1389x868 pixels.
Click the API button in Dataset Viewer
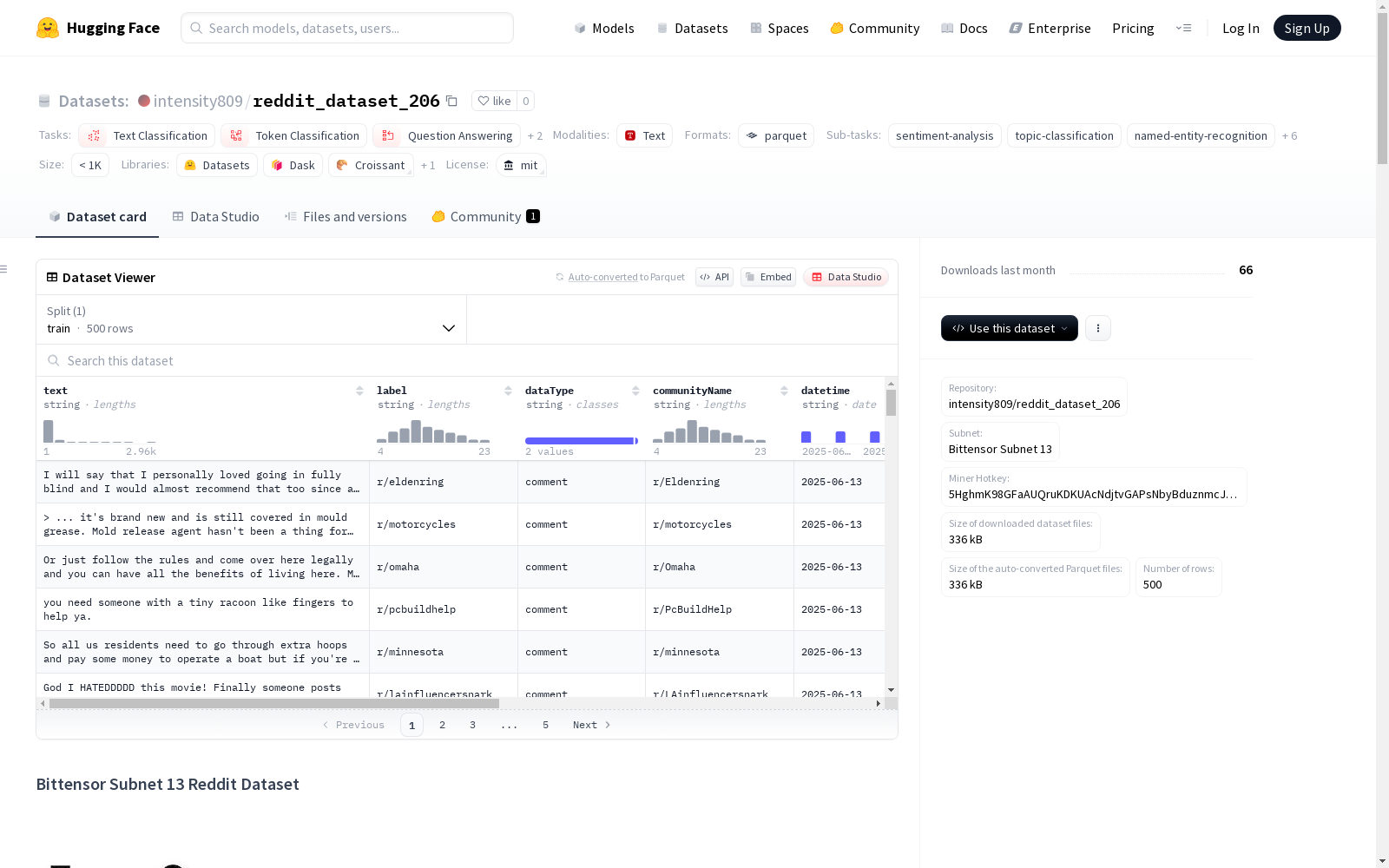click(x=714, y=277)
